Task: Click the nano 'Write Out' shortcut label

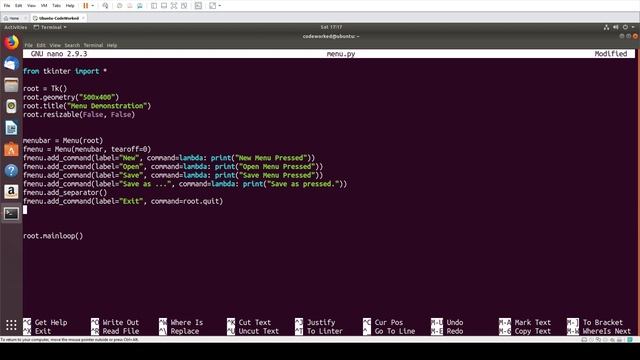Action: pyautogui.click(x=121, y=322)
